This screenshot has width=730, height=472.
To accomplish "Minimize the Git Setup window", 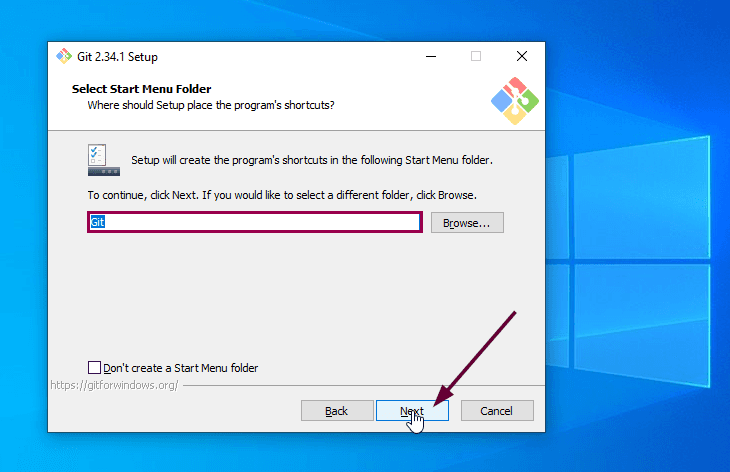I will point(431,56).
